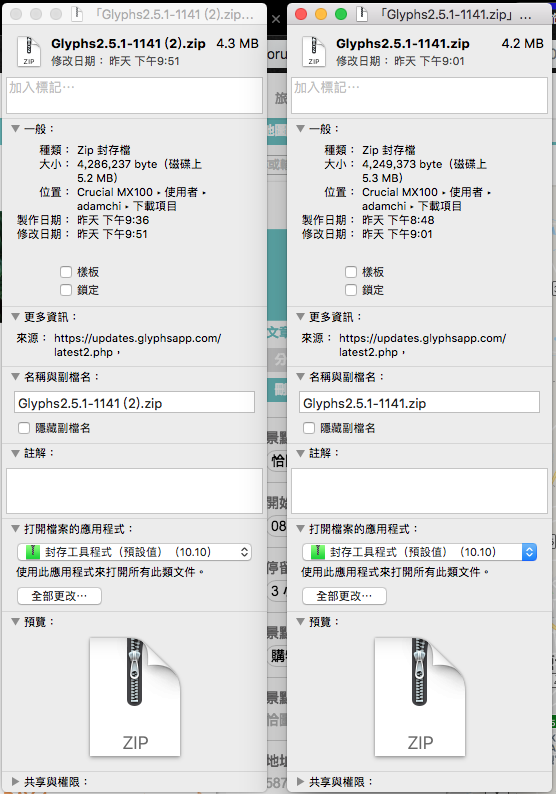Viewport: 556px width, 794px height.
Task: Click 加入標記 tags field in left window
Action: coord(134,95)
